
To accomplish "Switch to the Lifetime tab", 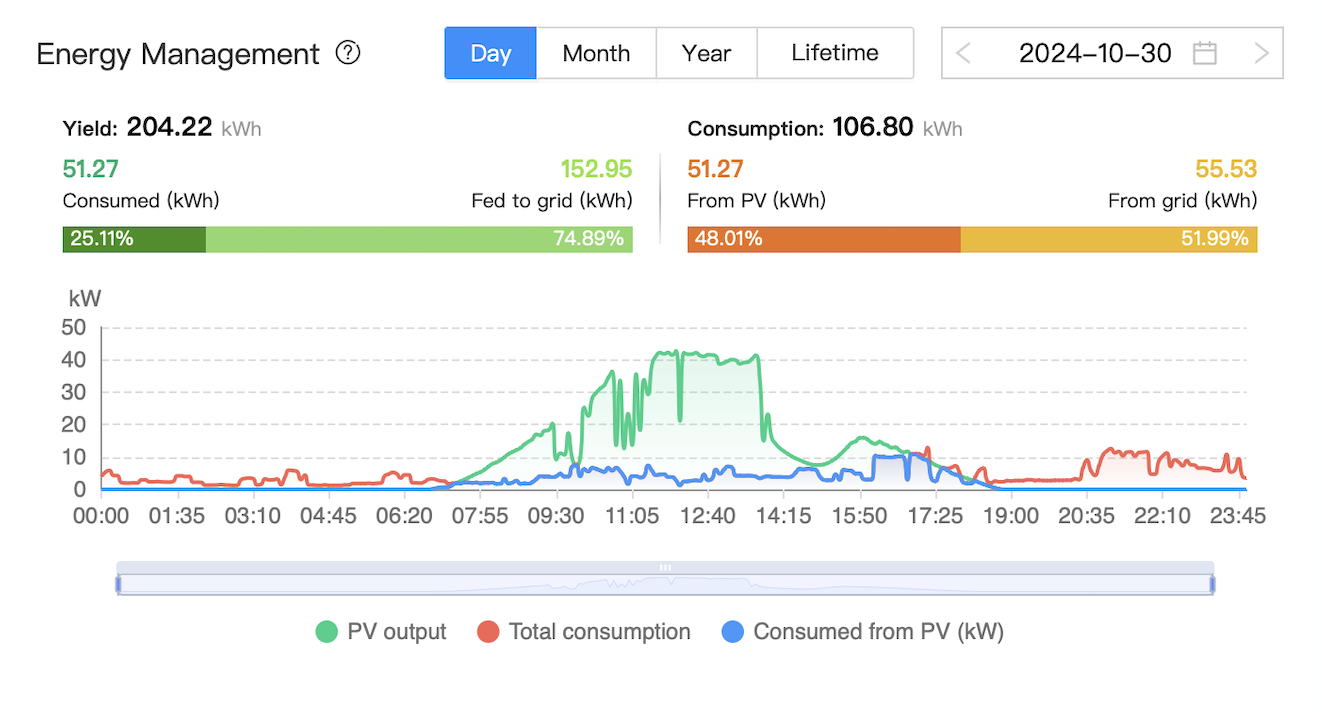I will click(x=835, y=53).
